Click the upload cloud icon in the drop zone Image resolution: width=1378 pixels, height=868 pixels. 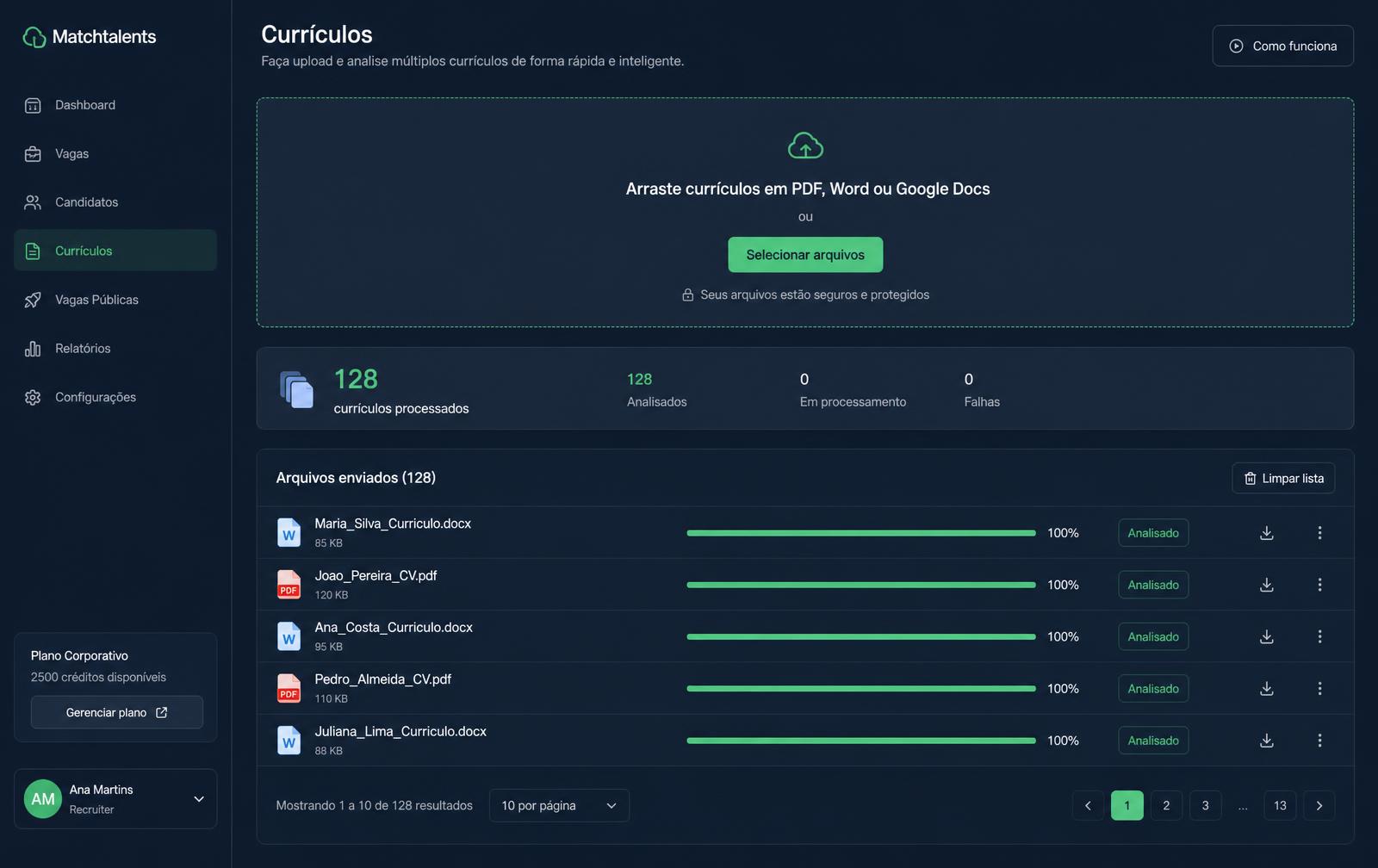[x=805, y=146]
